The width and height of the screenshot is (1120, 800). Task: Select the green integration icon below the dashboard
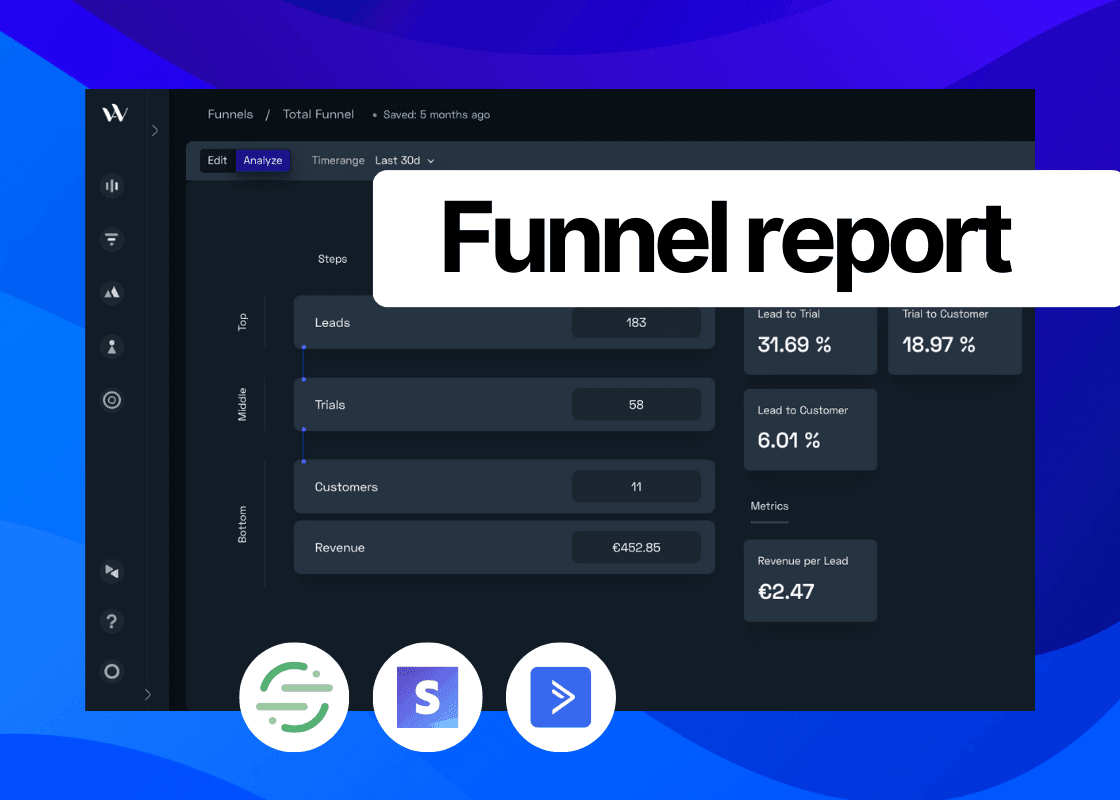click(x=294, y=697)
